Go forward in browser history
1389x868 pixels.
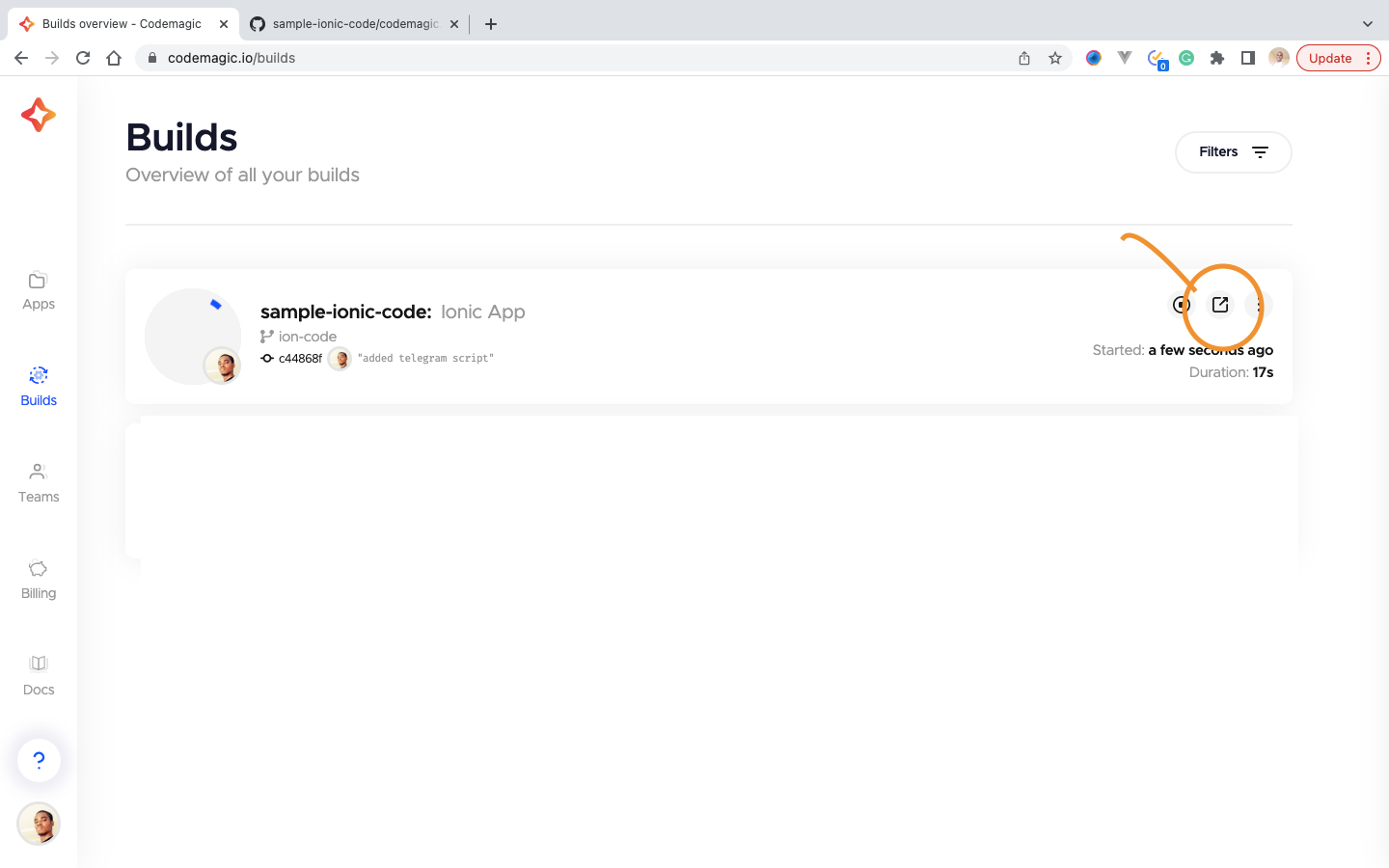point(52,58)
